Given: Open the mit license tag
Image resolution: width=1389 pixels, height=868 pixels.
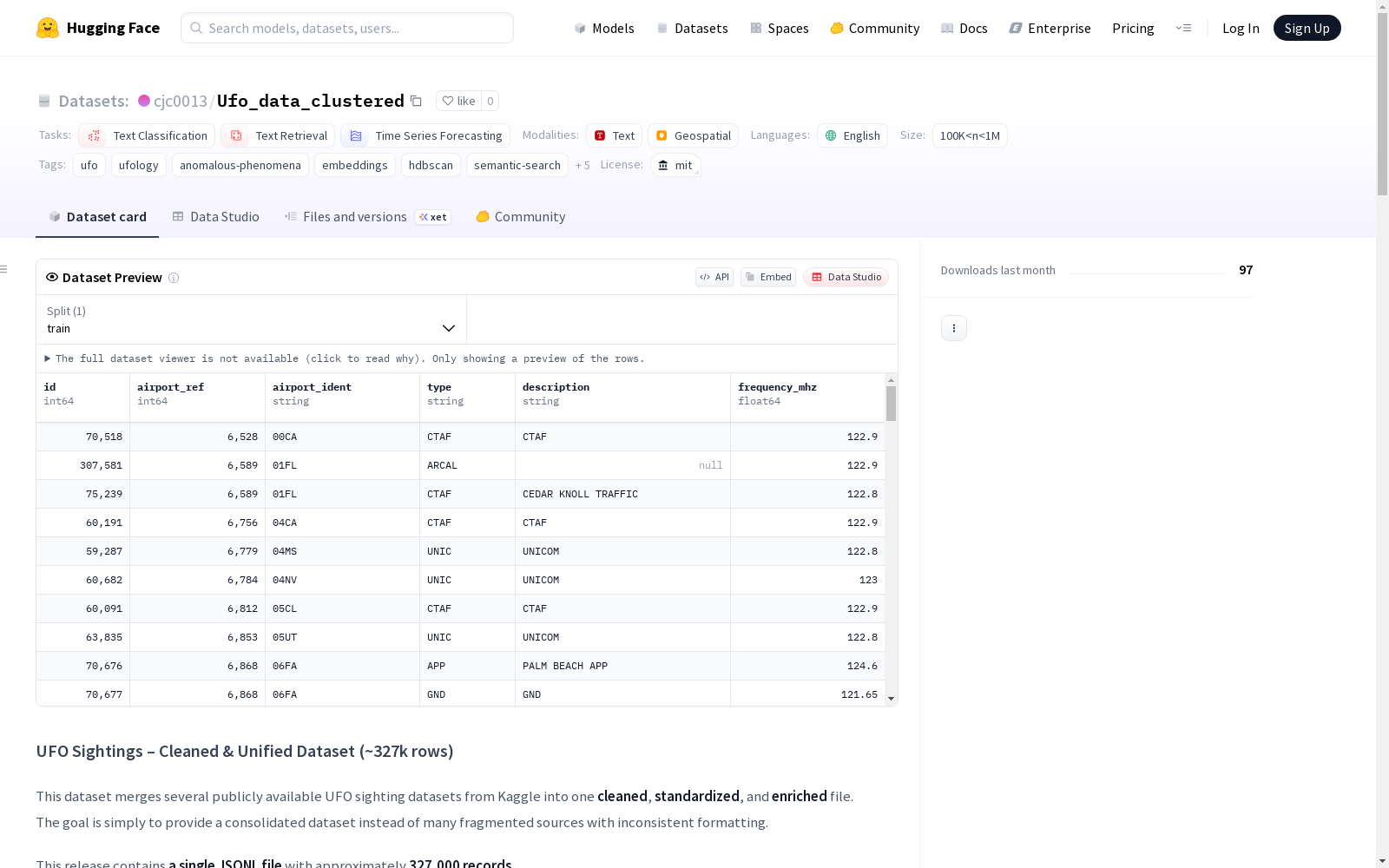Looking at the screenshot, I should pyautogui.click(x=675, y=165).
